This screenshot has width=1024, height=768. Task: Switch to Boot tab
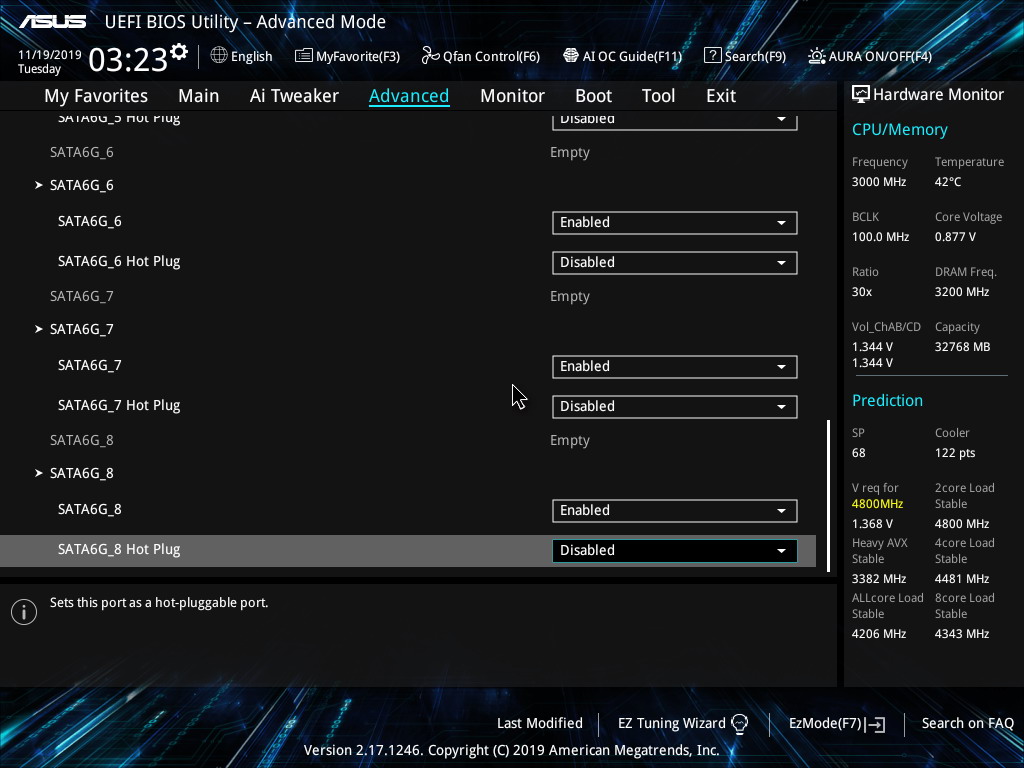click(x=593, y=96)
